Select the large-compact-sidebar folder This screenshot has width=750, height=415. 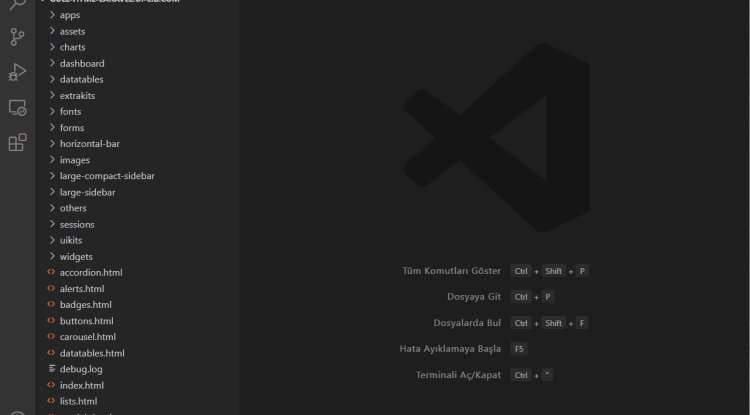pyautogui.click(x=107, y=176)
